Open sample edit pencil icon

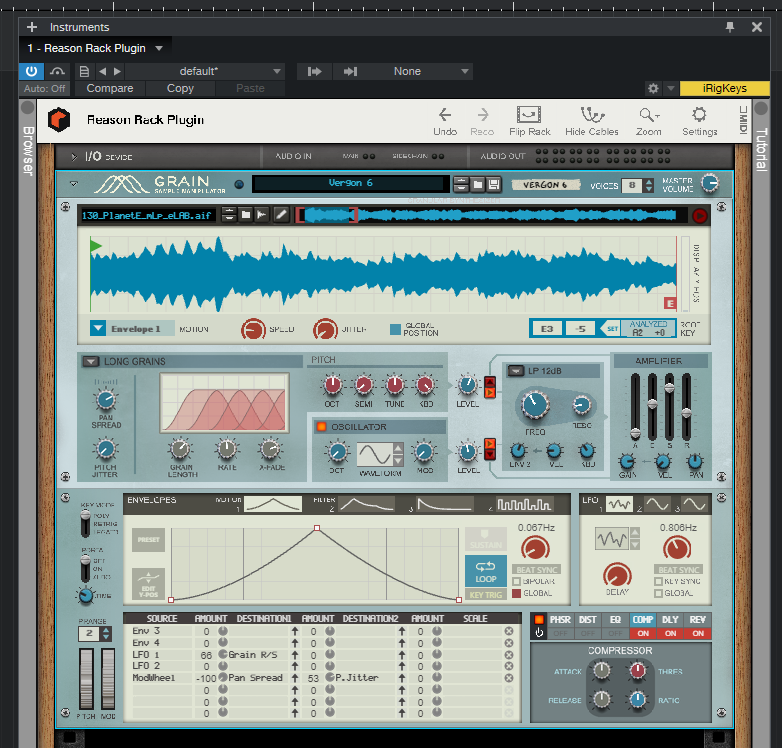click(x=281, y=215)
